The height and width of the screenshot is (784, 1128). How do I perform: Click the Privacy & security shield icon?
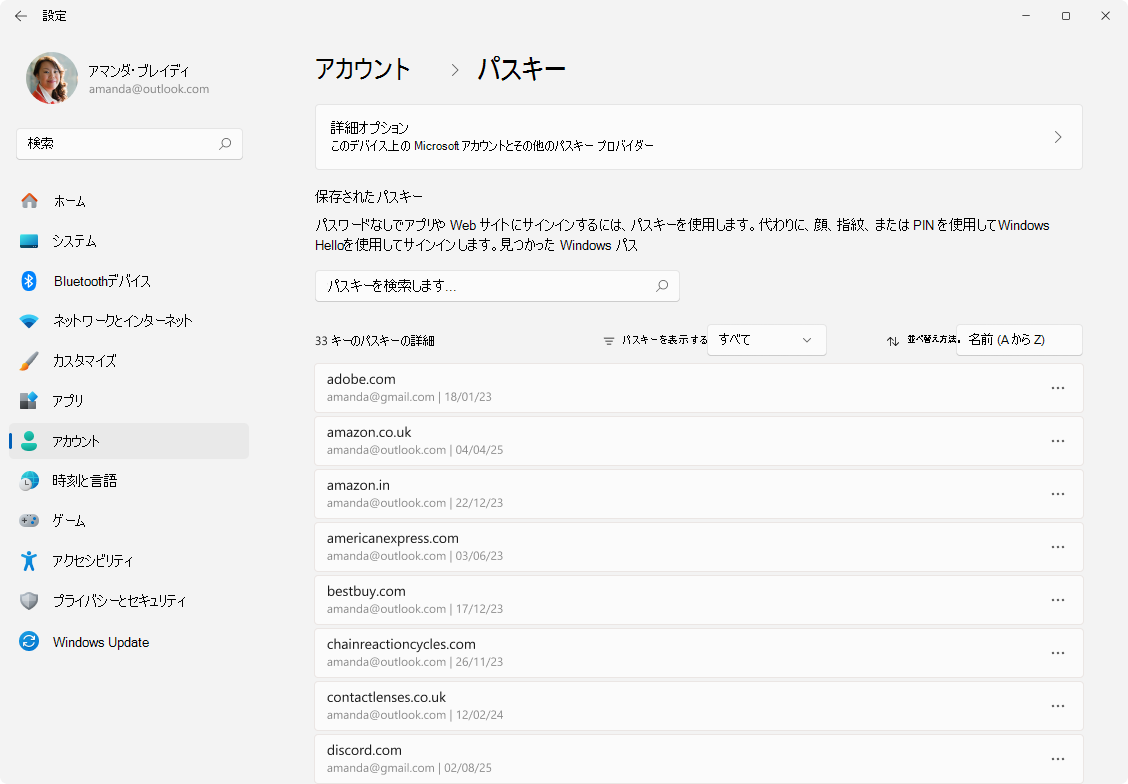click(x=29, y=601)
